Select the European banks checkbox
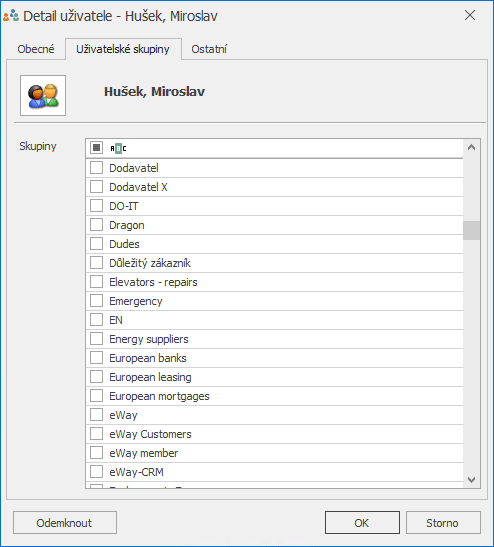This screenshot has width=494, height=547. pos(96,358)
